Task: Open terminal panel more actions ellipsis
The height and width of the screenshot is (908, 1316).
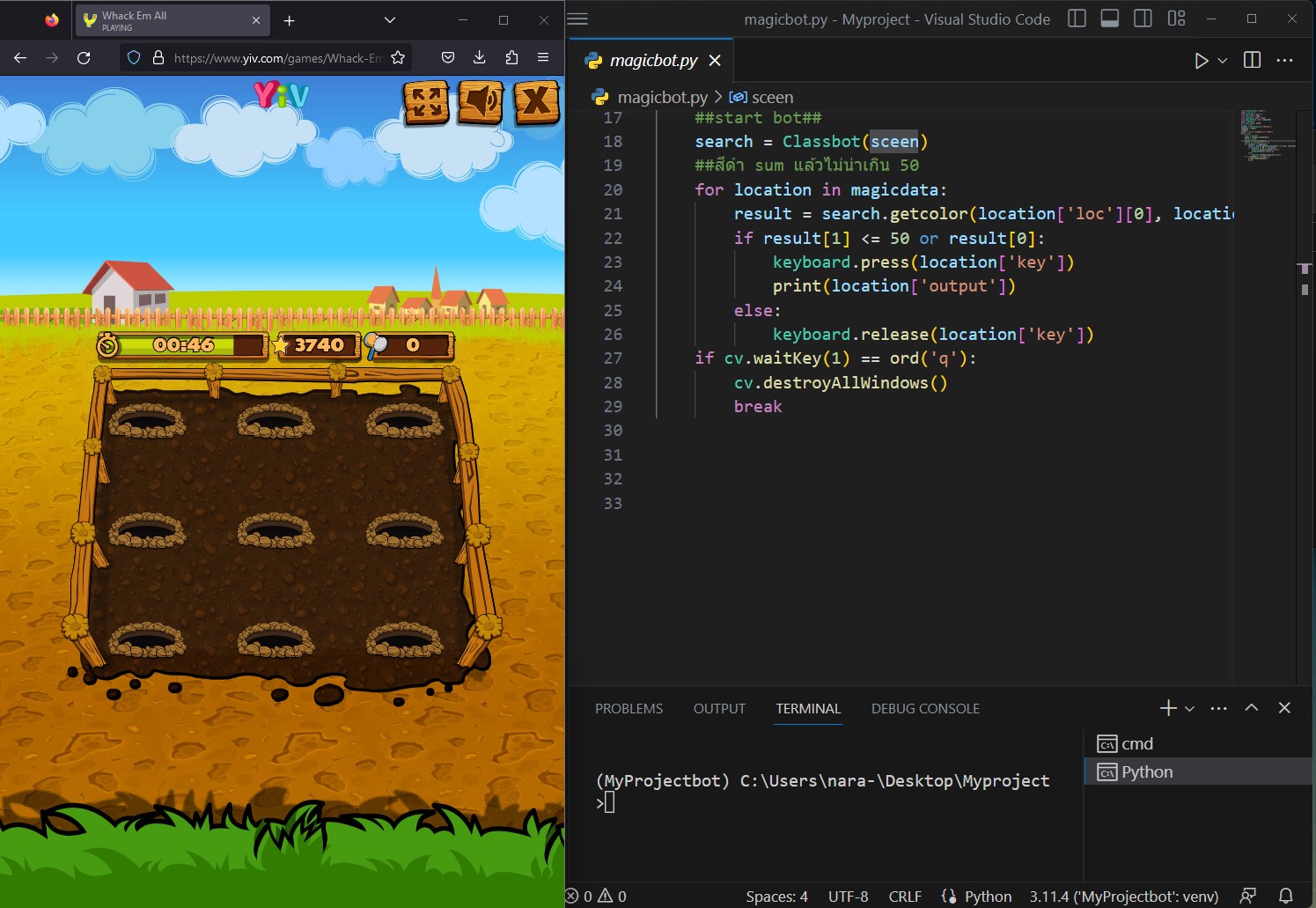Action: pyautogui.click(x=1218, y=708)
